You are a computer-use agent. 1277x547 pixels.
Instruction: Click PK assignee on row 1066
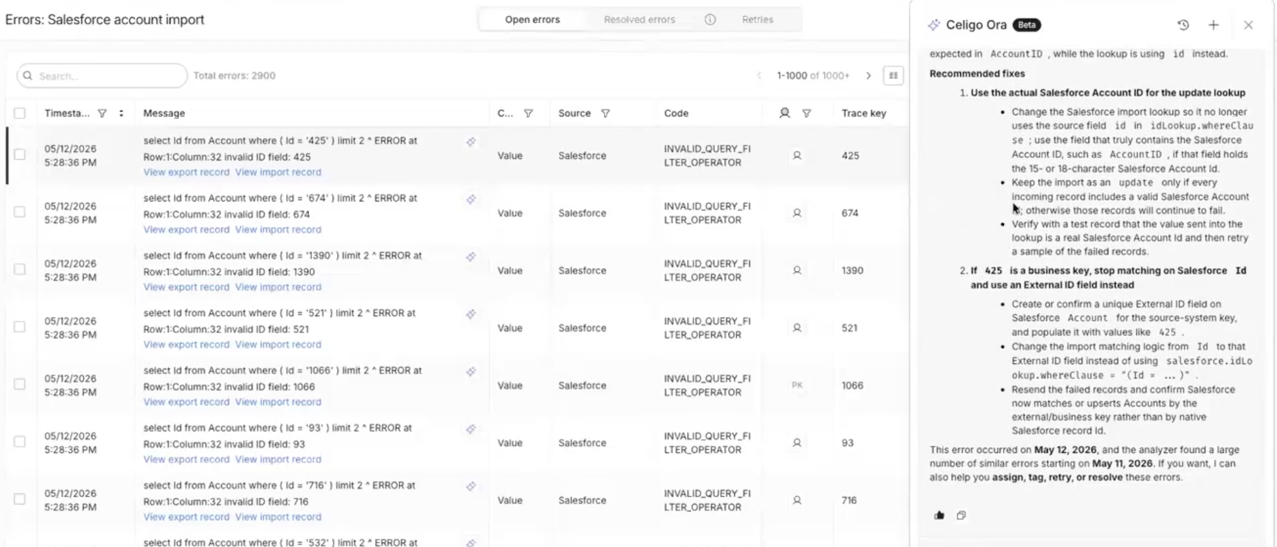(x=797, y=385)
